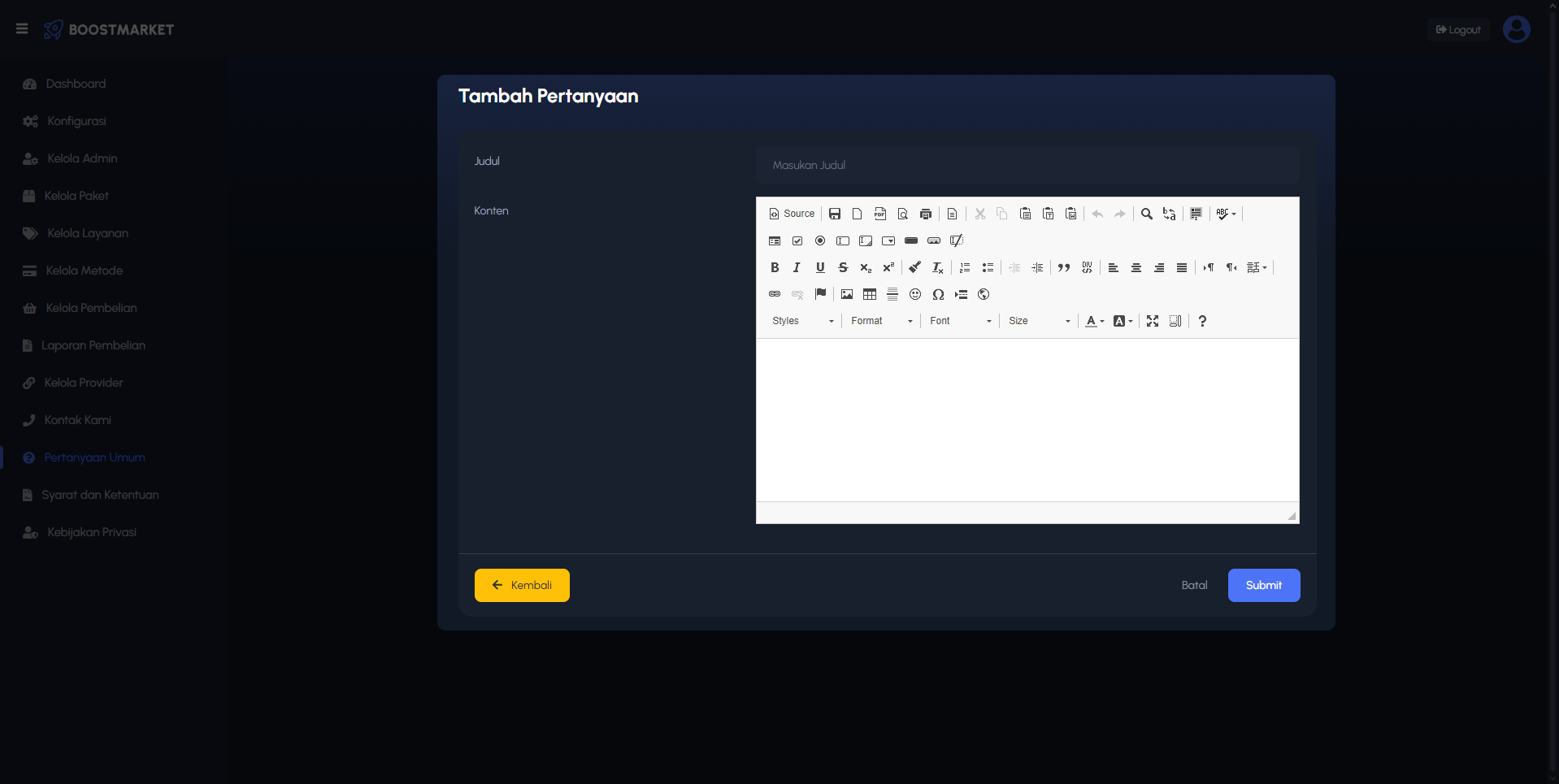This screenshot has height=784, width=1559.
Task: Toggle strikethrough formatting
Action: 843,267
